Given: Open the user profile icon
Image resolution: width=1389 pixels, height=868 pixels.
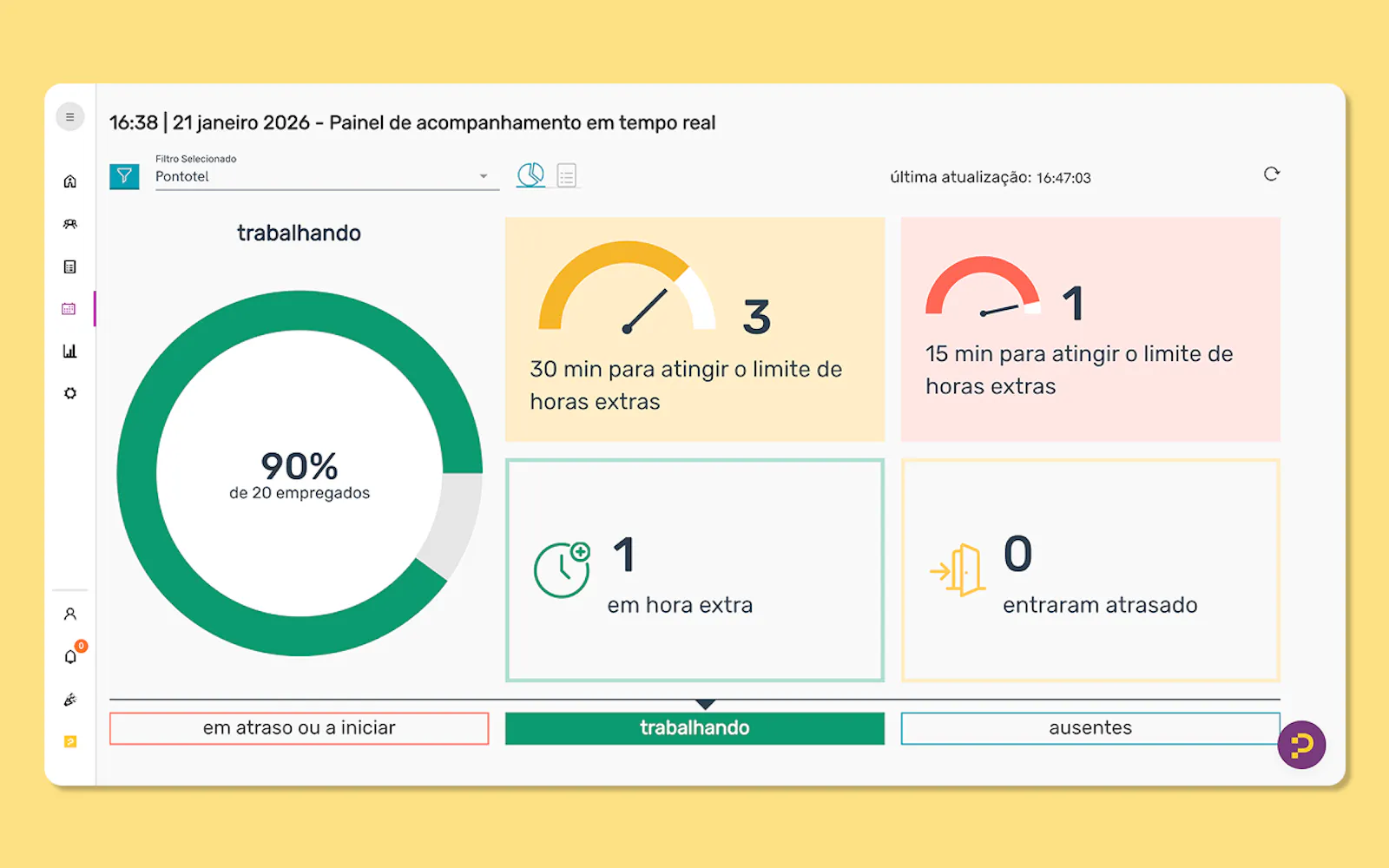Looking at the screenshot, I should [x=70, y=614].
